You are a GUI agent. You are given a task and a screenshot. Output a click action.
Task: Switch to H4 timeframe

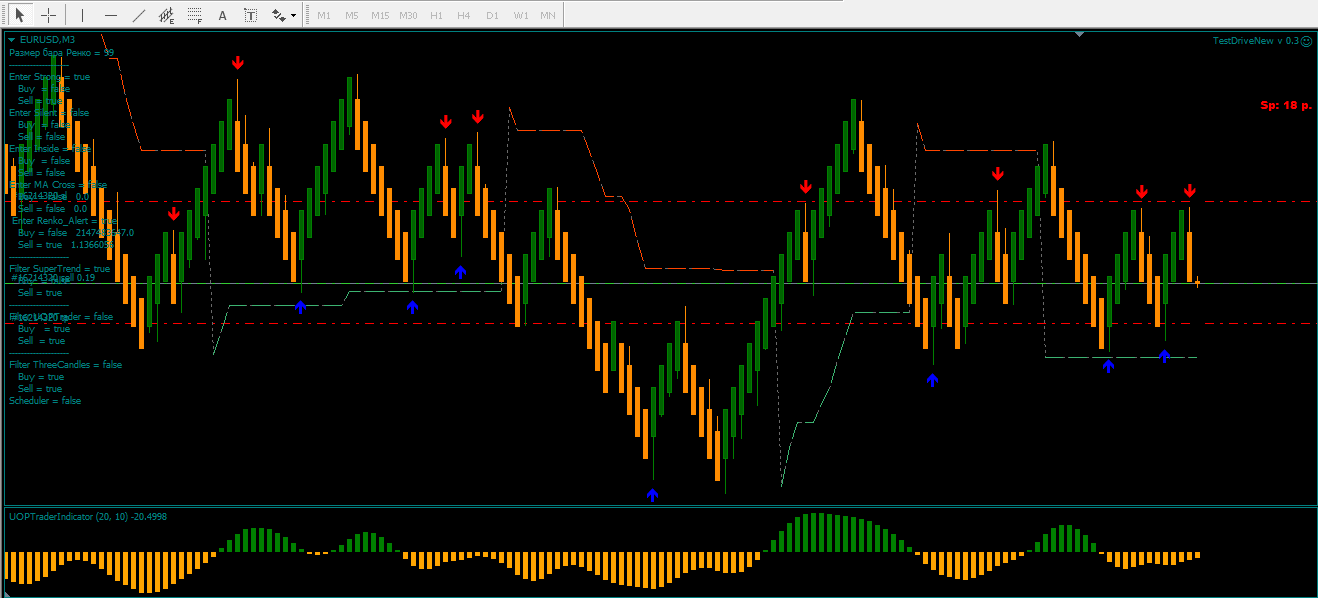tap(463, 16)
